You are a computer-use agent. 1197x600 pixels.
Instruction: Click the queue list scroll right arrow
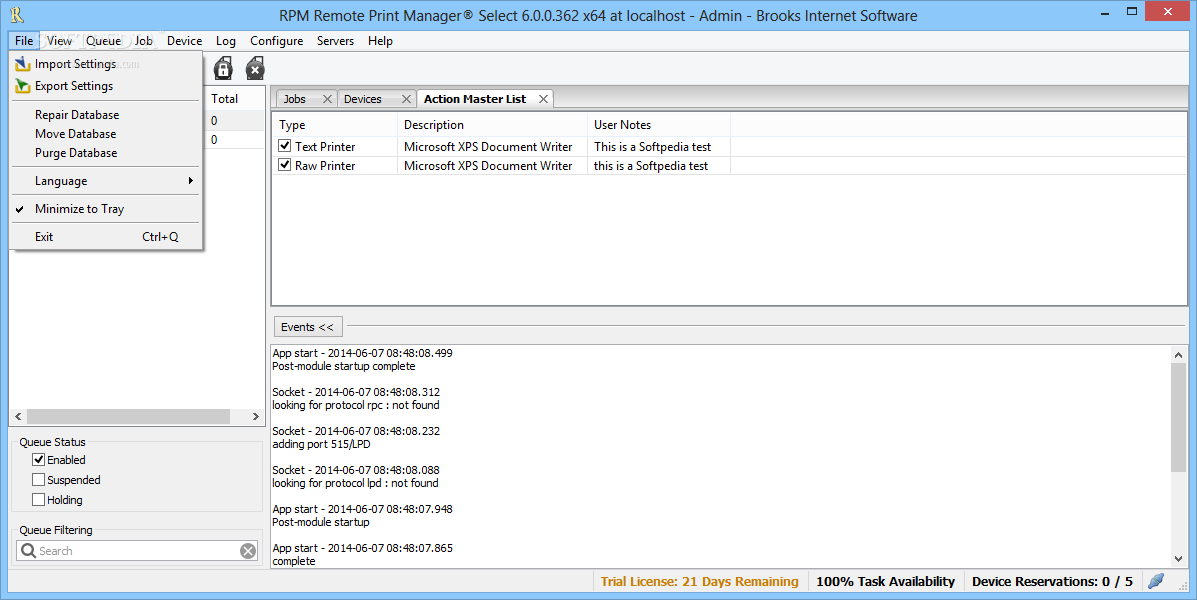tap(256, 417)
